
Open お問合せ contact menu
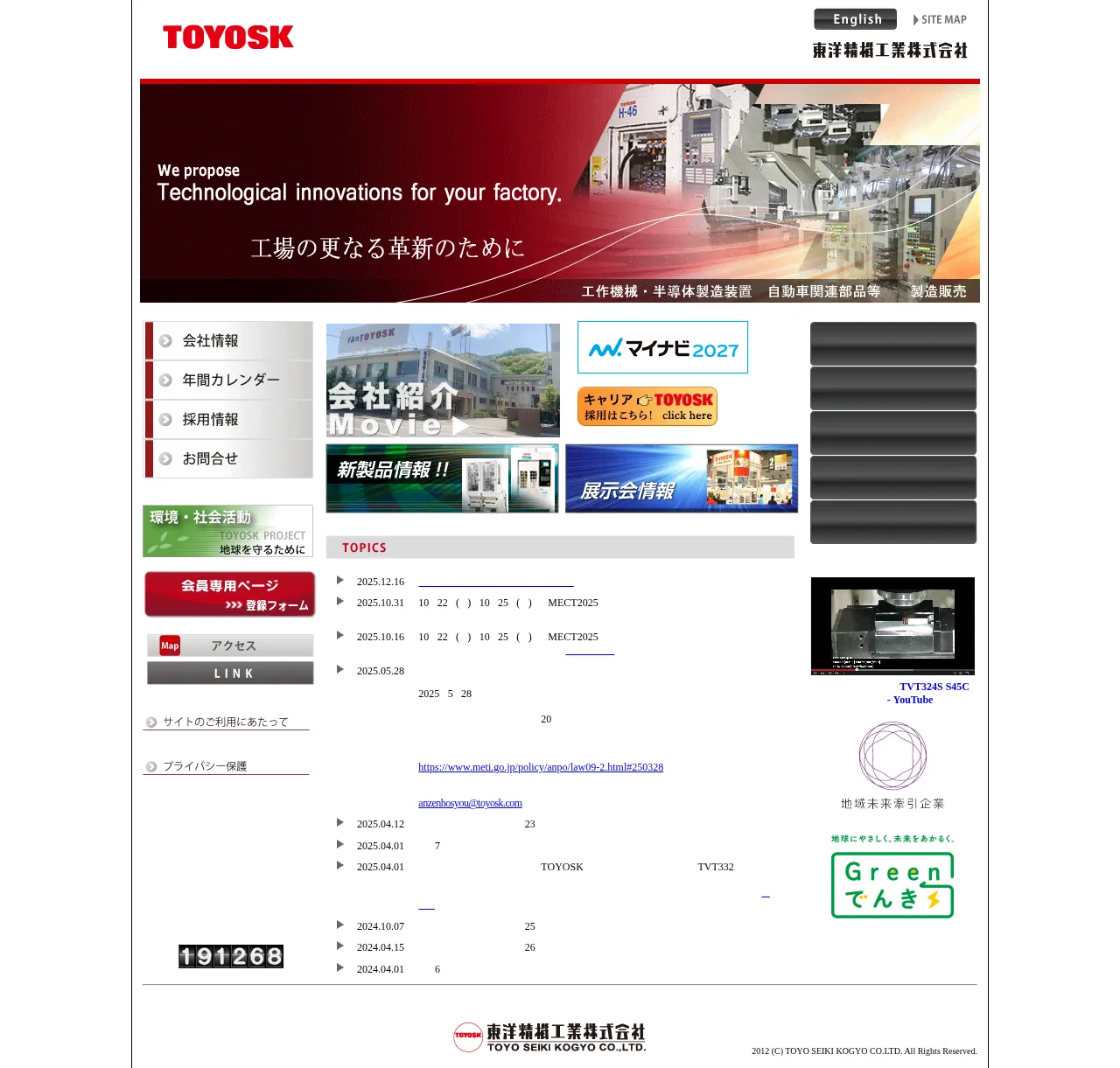pyautogui.click(x=228, y=459)
